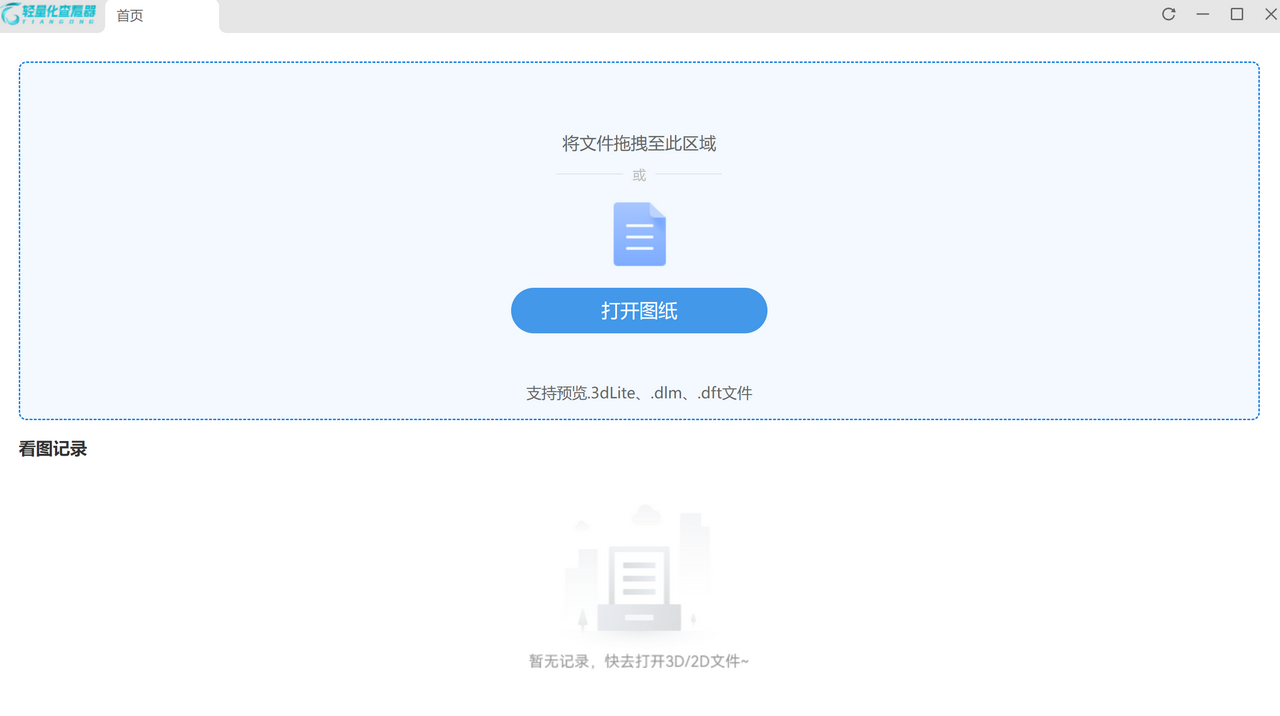Click the empty-record building illustration under 看图记录

(639, 570)
